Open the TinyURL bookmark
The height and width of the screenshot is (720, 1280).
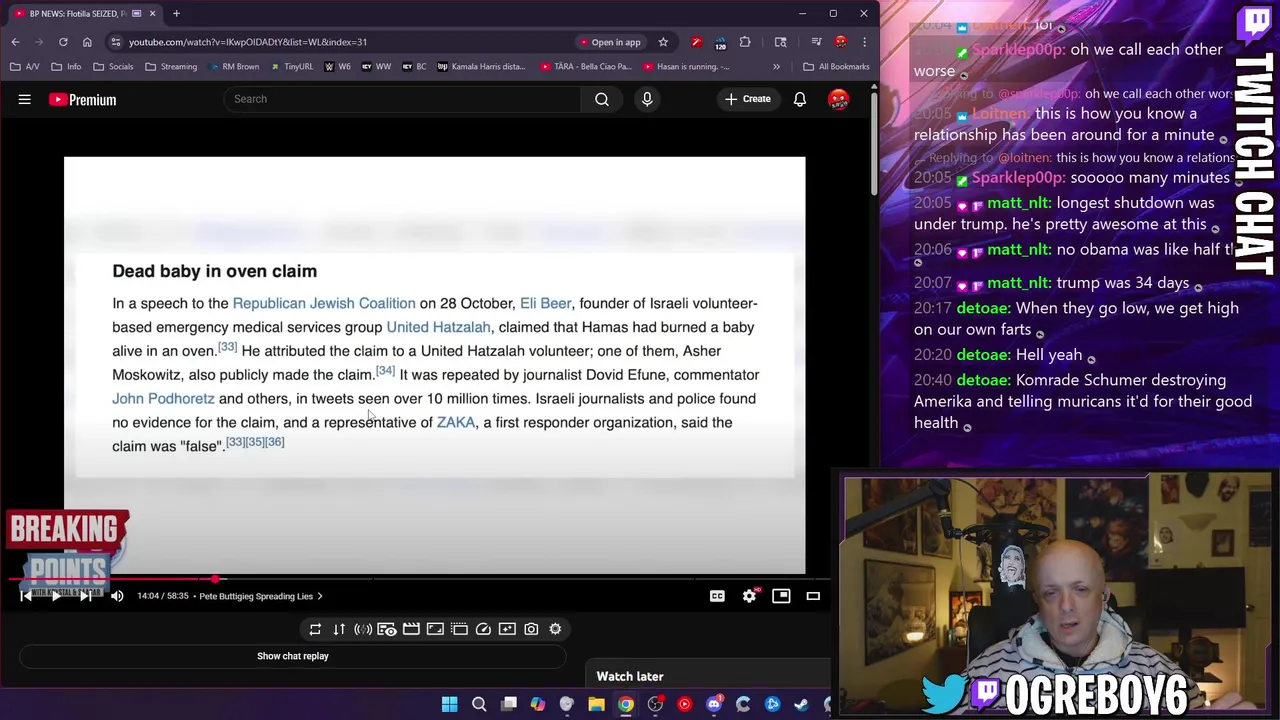(292, 67)
